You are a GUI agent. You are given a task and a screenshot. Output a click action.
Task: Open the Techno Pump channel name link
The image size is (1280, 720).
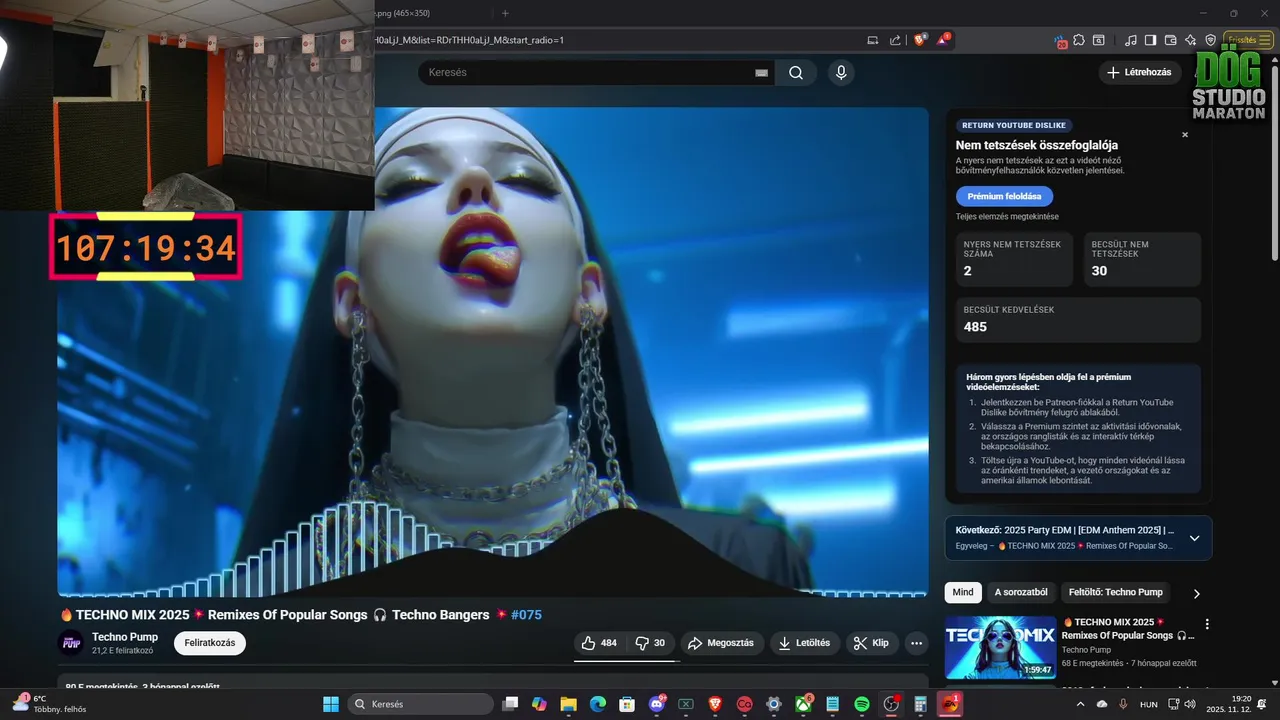point(125,637)
